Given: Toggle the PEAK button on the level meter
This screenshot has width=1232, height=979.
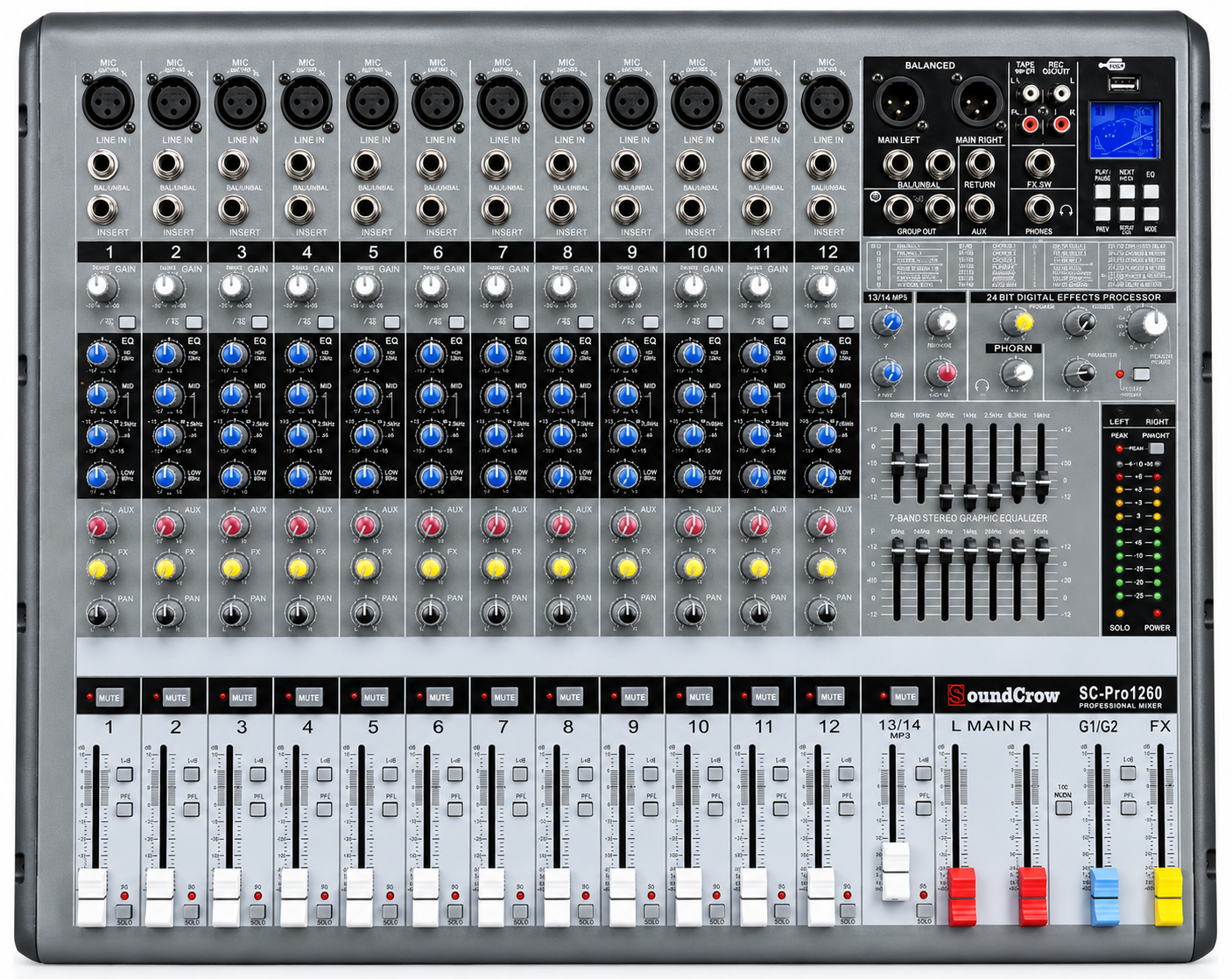Looking at the screenshot, I should (1156, 448).
